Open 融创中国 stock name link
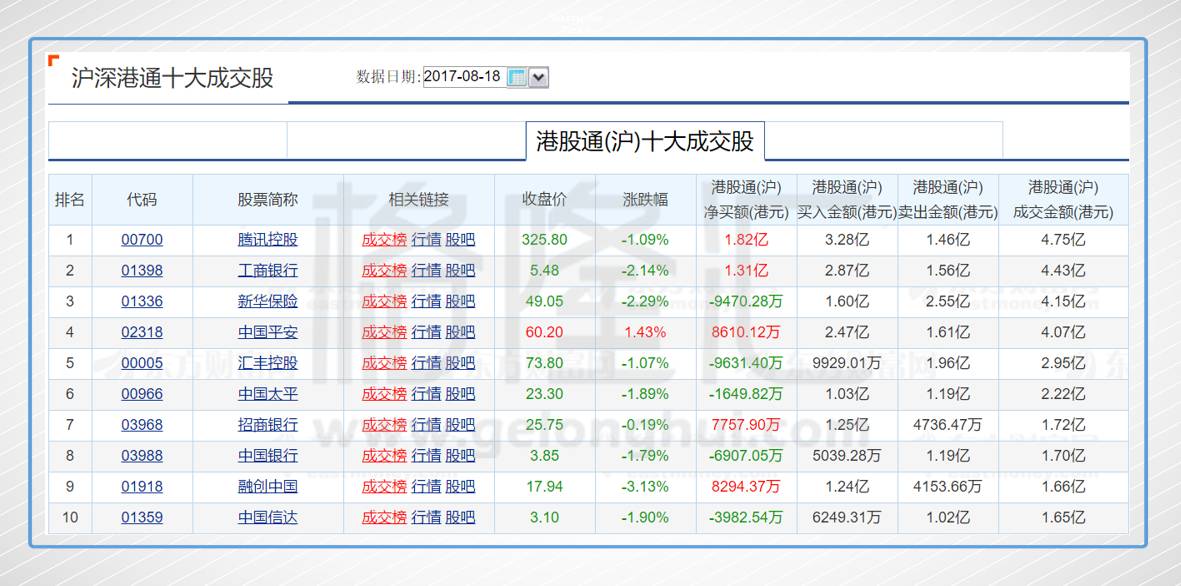 tap(268, 487)
